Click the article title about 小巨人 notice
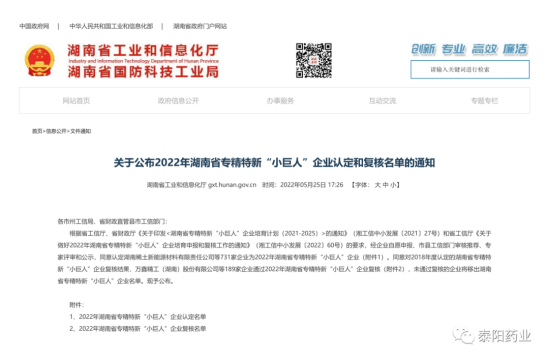This screenshot has width=549, height=360. (x=274, y=163)
